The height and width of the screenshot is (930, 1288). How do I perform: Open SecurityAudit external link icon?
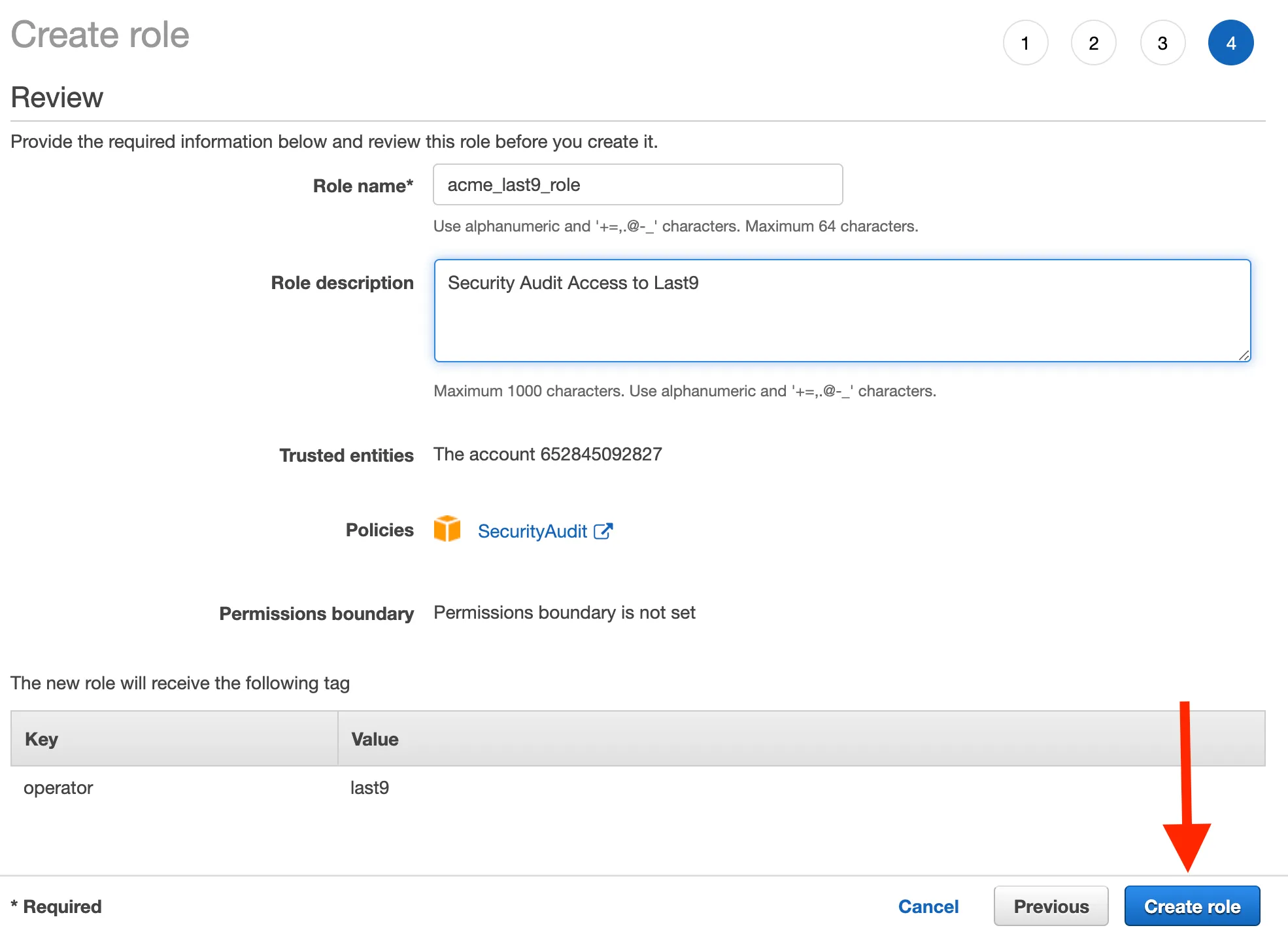click(x=603, y=531)
